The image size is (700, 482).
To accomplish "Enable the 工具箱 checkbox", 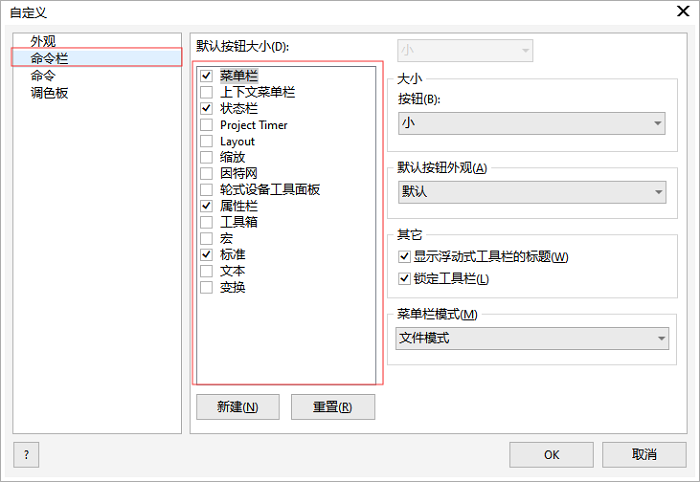I will coord(206,222).
